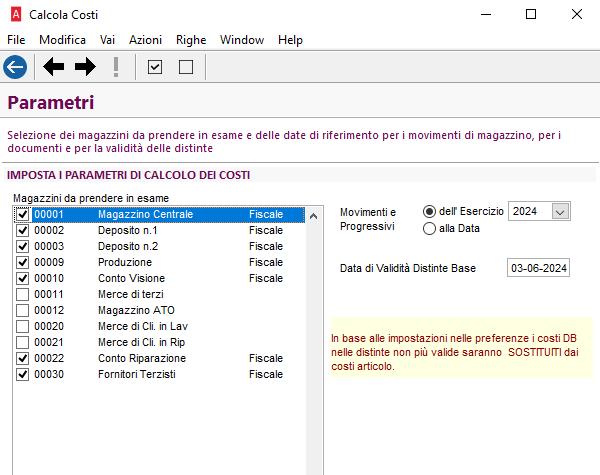Click the Produzione row name
The image size is (600, 475).
pyautogui.click(x=125, y=262)
